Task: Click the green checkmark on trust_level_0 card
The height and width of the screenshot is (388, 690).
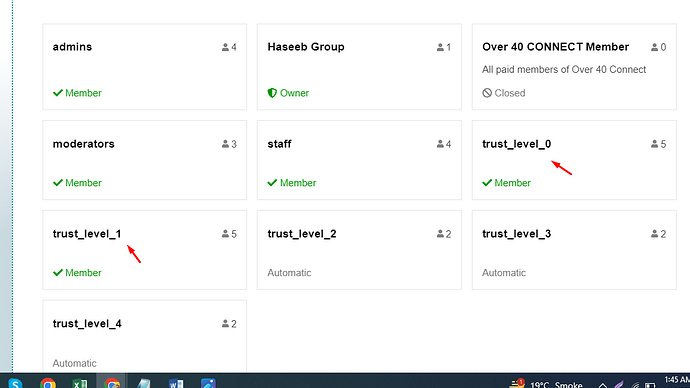Action: 487,183
